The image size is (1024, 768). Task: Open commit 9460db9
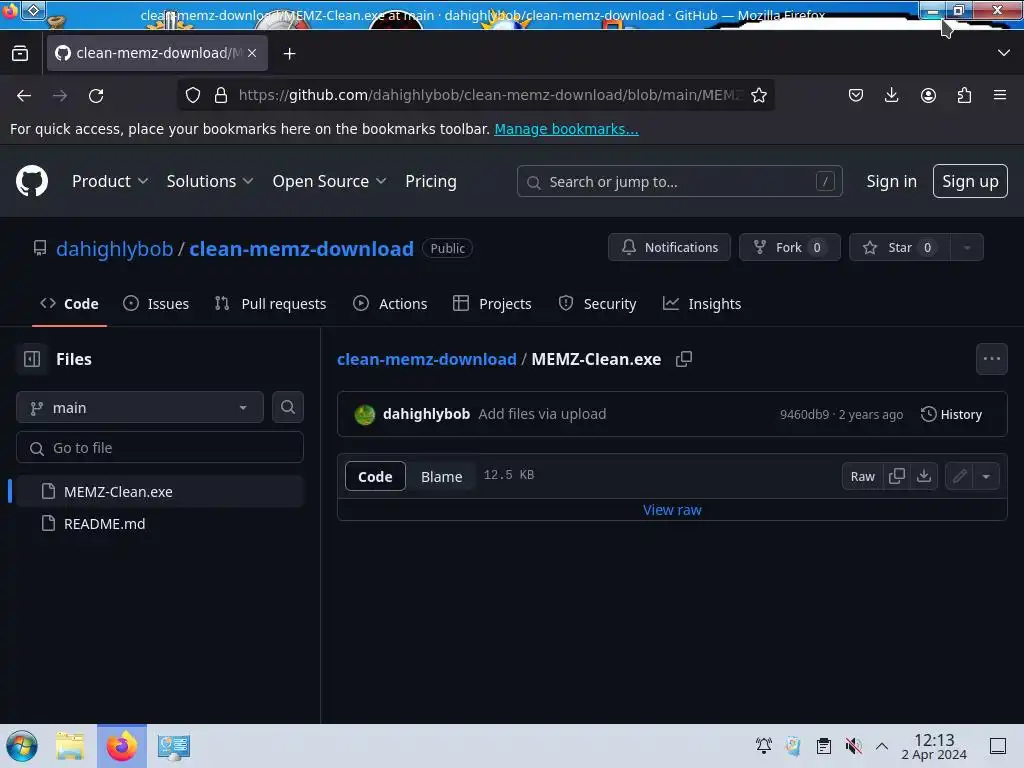click(x=804, y=415)
